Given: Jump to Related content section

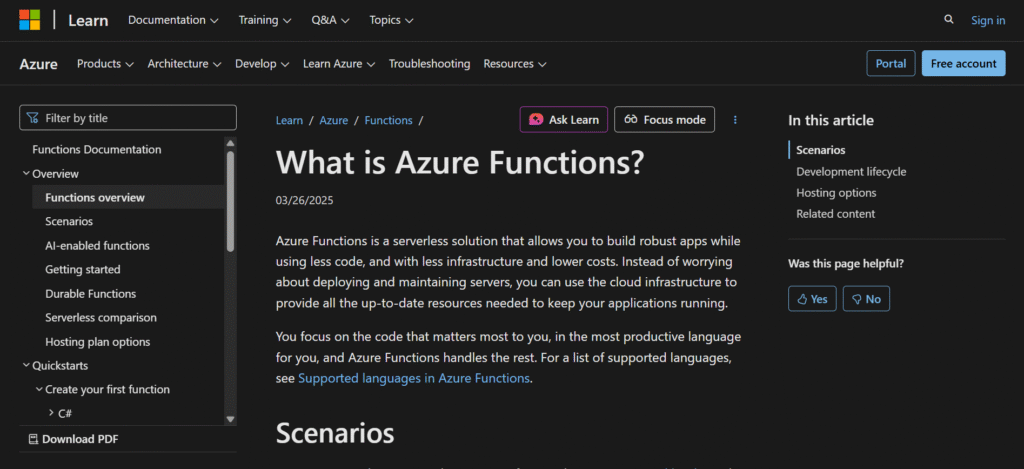Looking at the screenshot, I should [836, 214].
